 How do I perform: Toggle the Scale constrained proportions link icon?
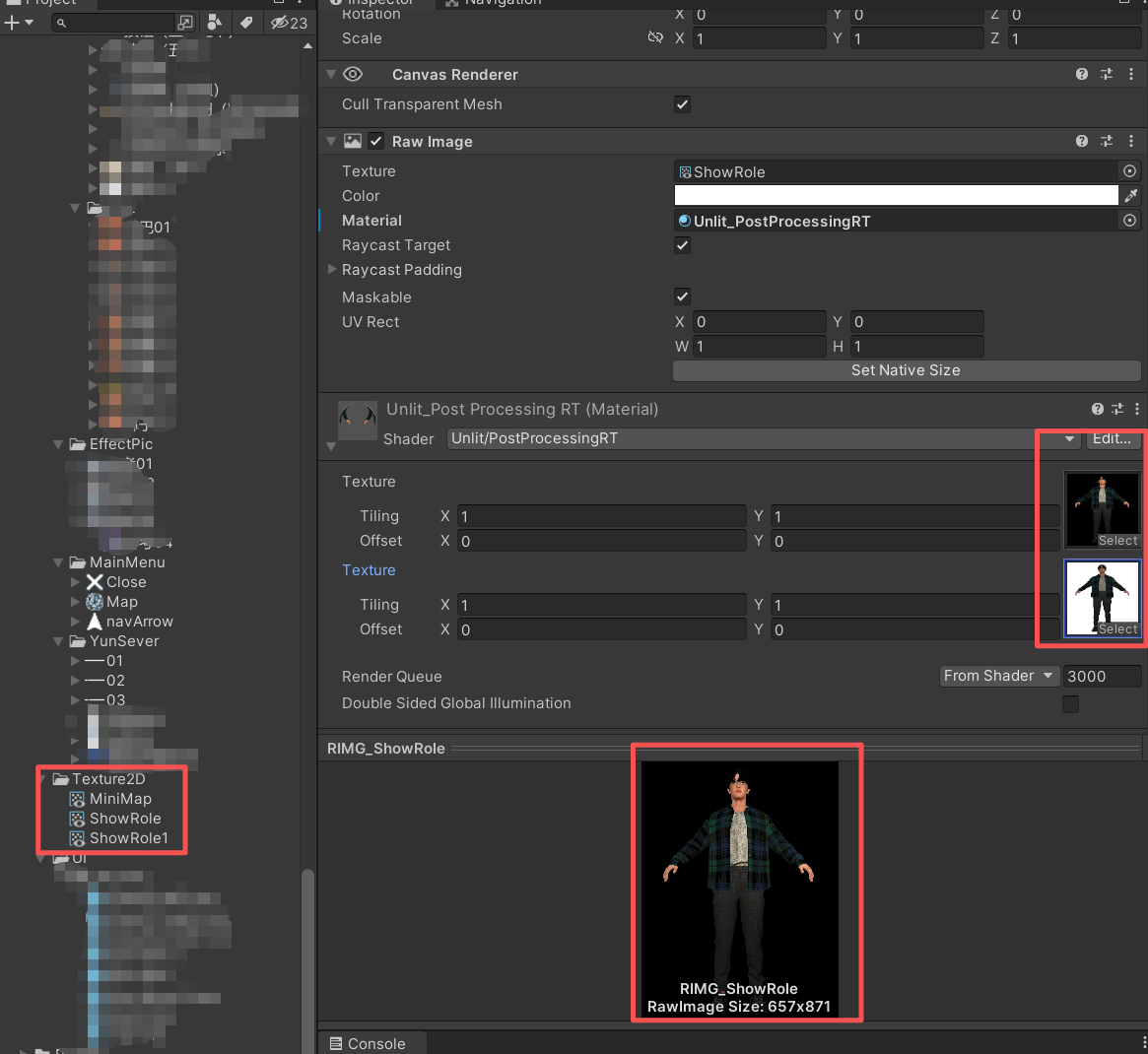click(655, 37)
